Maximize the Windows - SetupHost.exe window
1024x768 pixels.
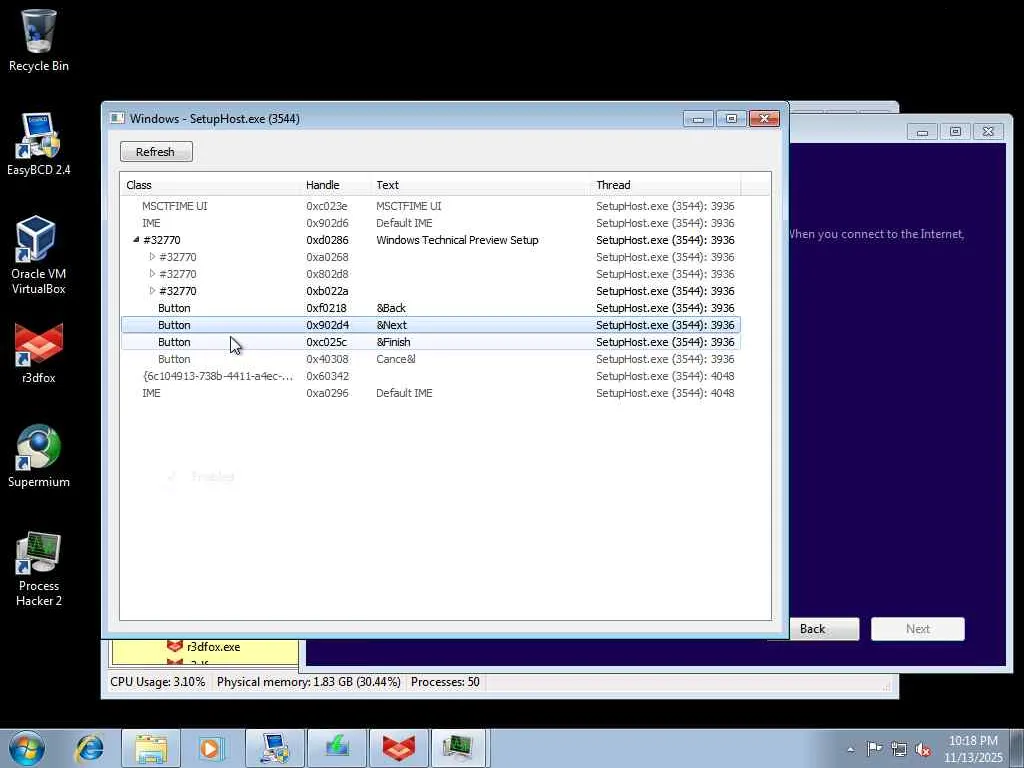[x=731, y=118]
